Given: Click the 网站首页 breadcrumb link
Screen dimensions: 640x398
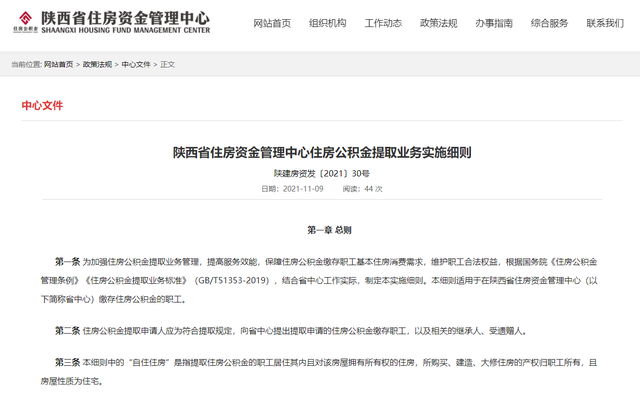Looking at the screenshot, I should 58,64.
